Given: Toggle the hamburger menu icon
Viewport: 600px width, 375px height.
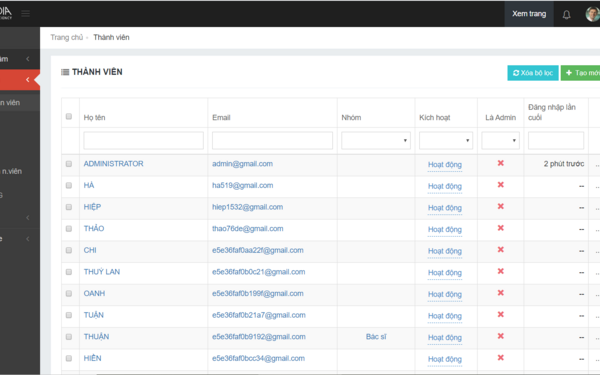Looking at the screenshot, I should click(x=26, y=14).
